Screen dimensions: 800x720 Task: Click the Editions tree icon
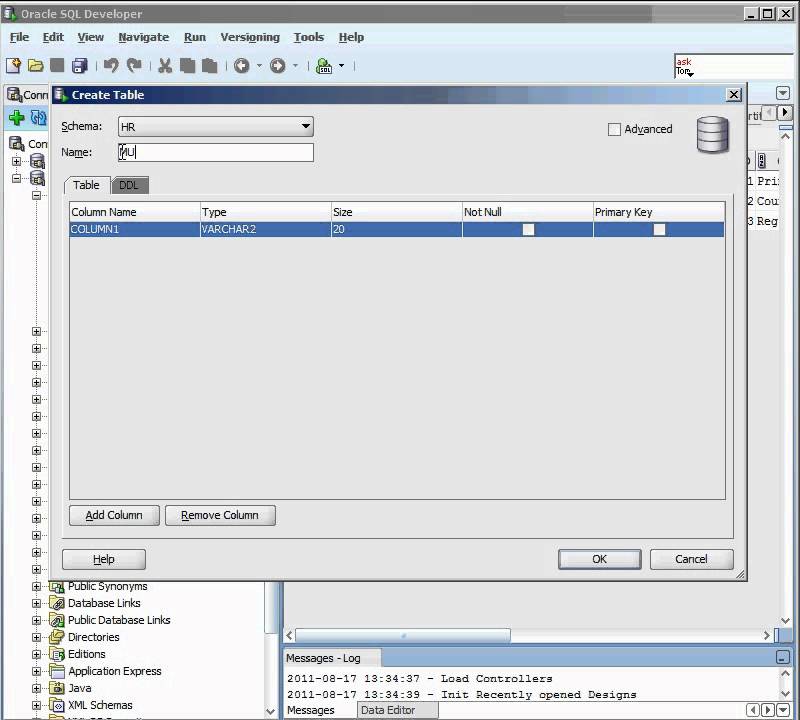pyautogui.click(x=57, y=654)
